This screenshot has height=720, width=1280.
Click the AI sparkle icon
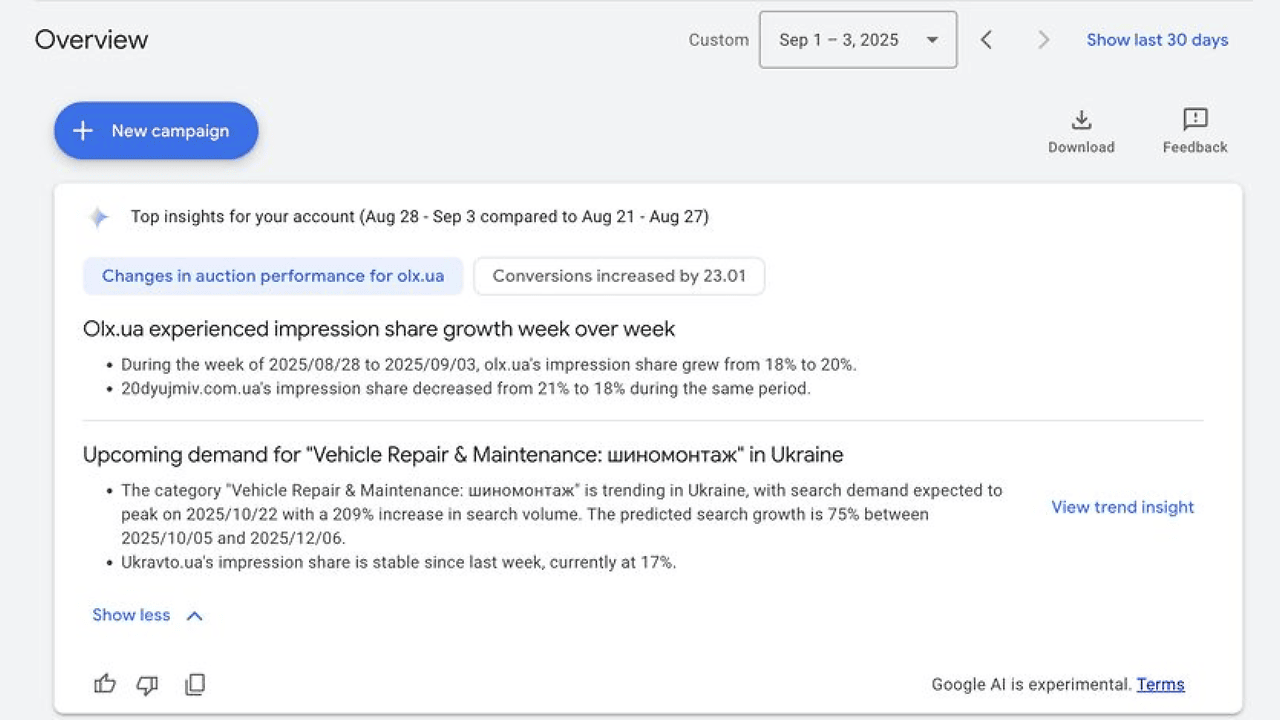(98, 217)
